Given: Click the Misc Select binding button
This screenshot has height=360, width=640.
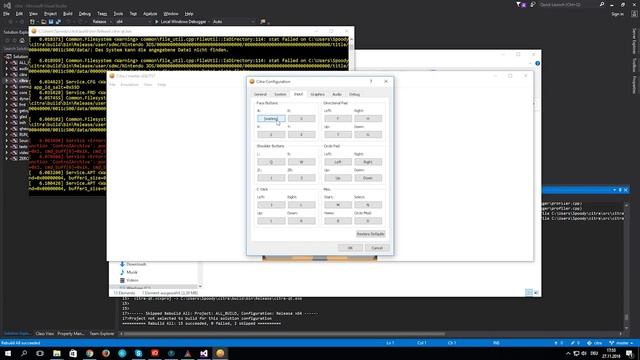Looking at the screenshot, I should tap(368, 205).
